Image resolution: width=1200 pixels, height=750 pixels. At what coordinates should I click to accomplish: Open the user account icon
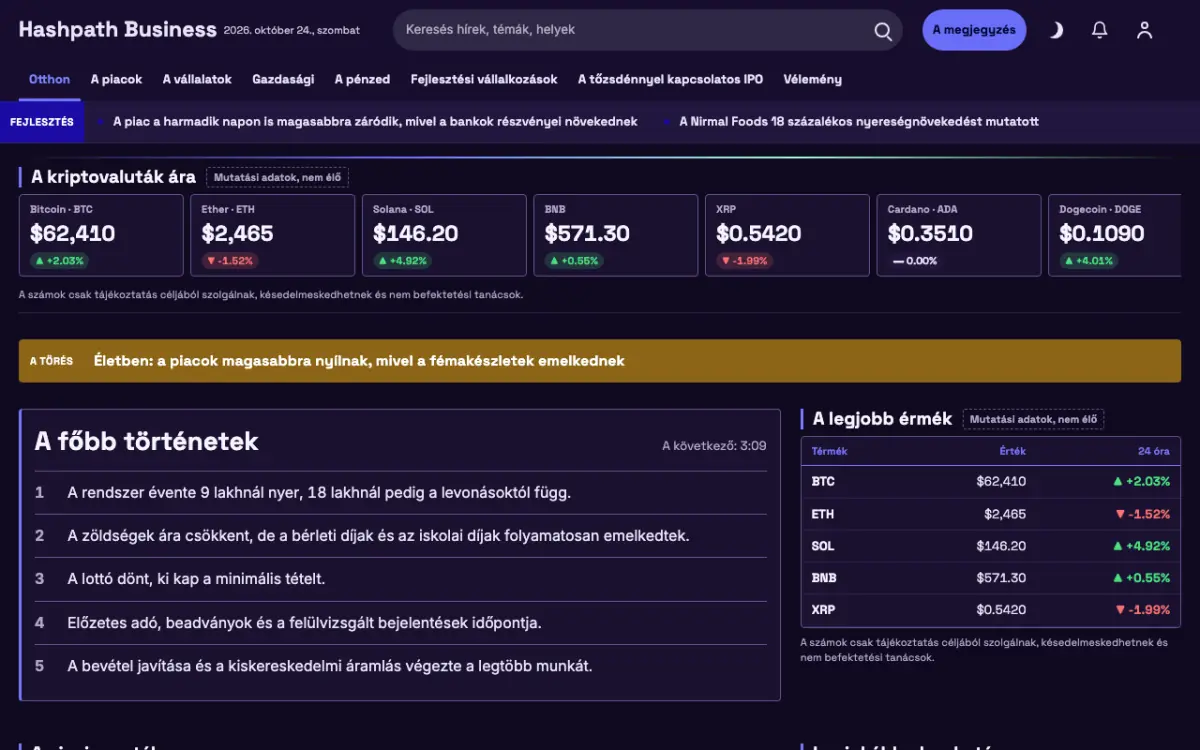click(1145, 30)
